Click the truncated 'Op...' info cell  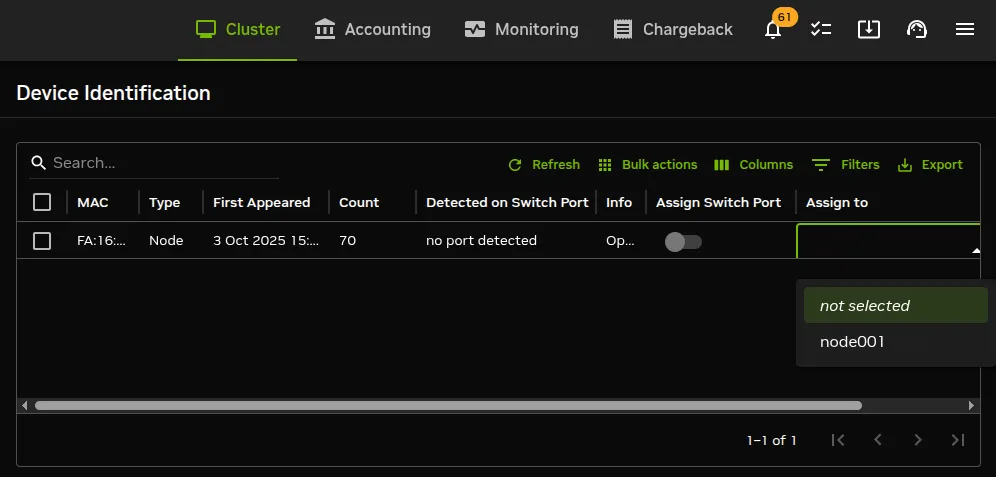620,241
